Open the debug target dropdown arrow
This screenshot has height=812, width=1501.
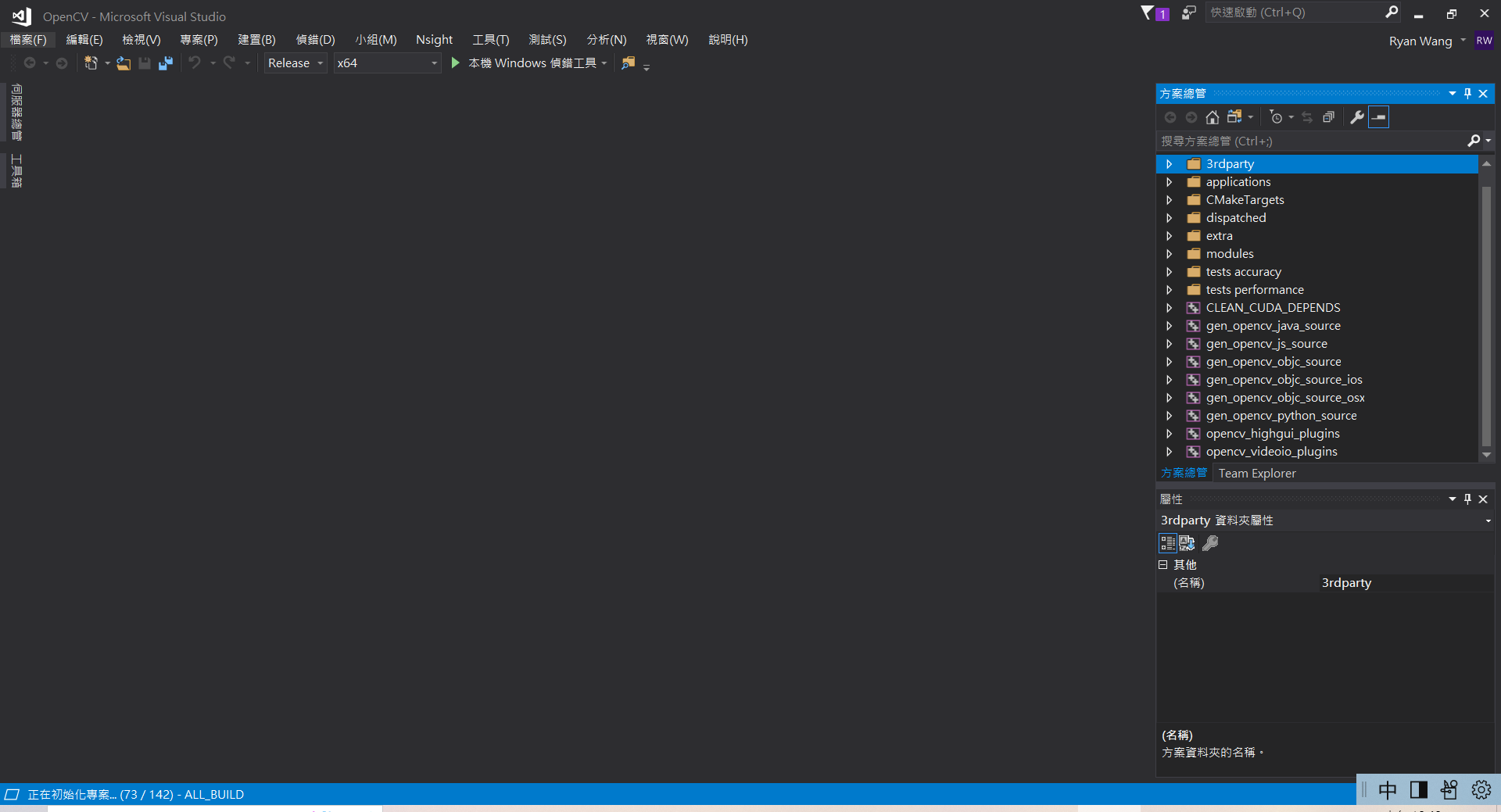point(604,63)
